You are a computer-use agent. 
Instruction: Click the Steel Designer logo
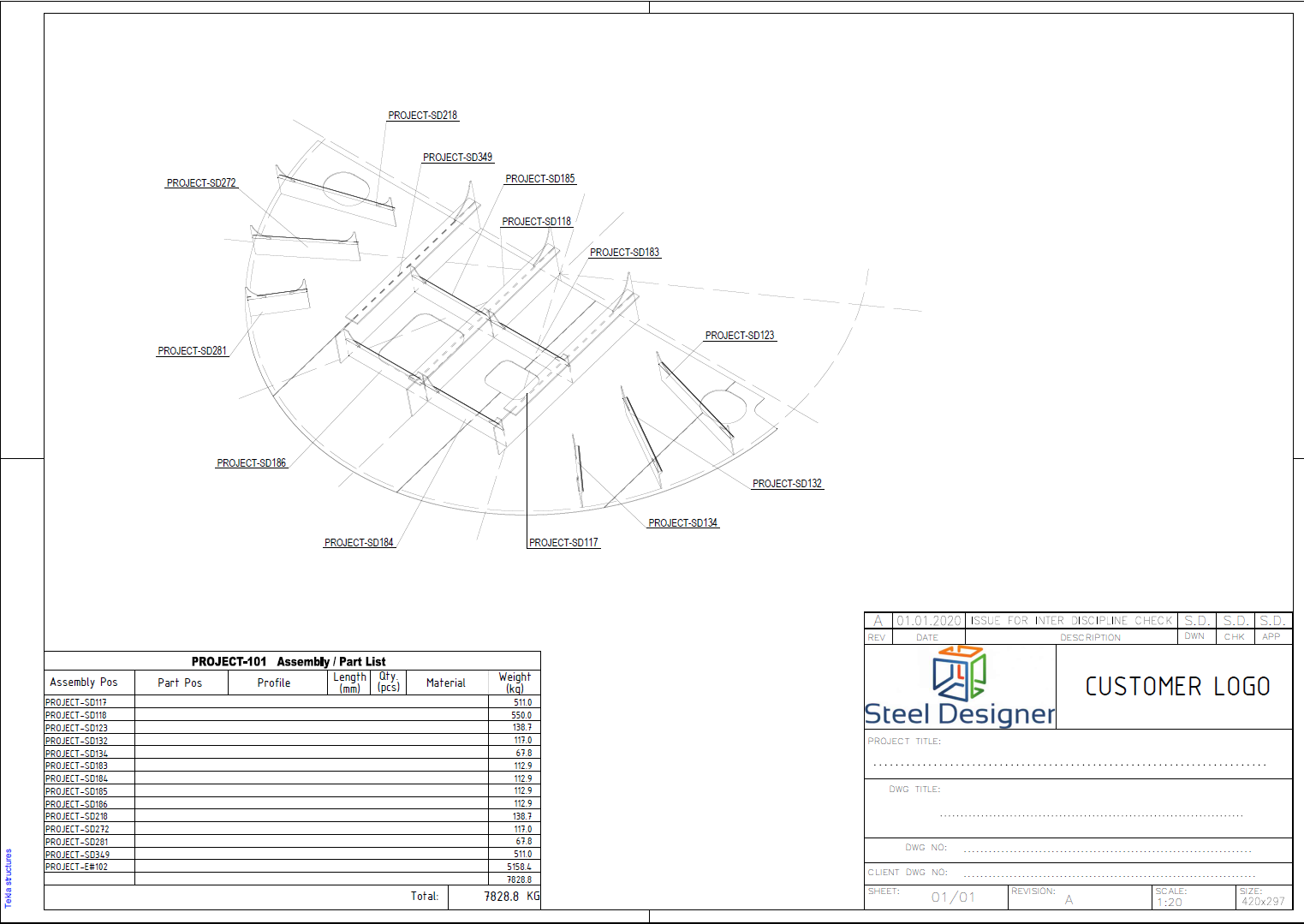point(959,687)
